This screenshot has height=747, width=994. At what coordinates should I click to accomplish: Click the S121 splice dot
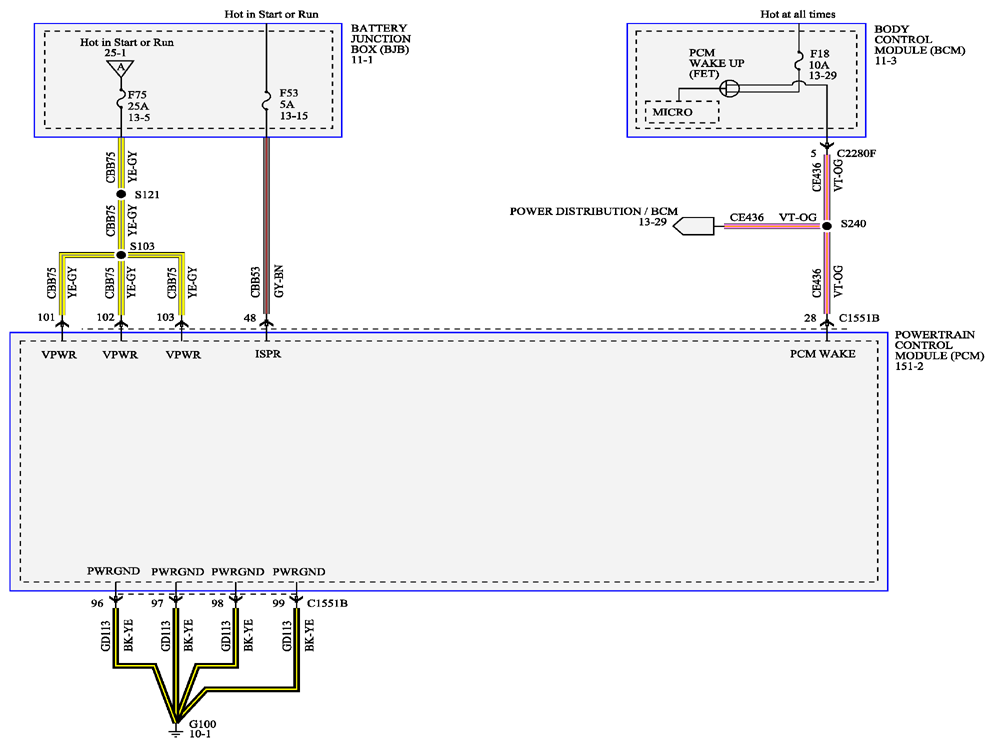[120, 194]
